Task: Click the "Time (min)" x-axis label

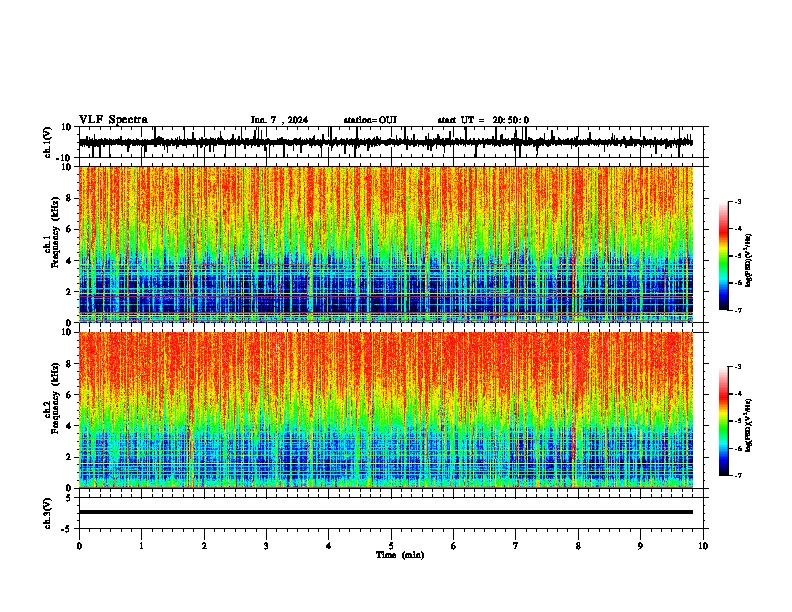Action: pyautogui.click(x=400, y=555)
